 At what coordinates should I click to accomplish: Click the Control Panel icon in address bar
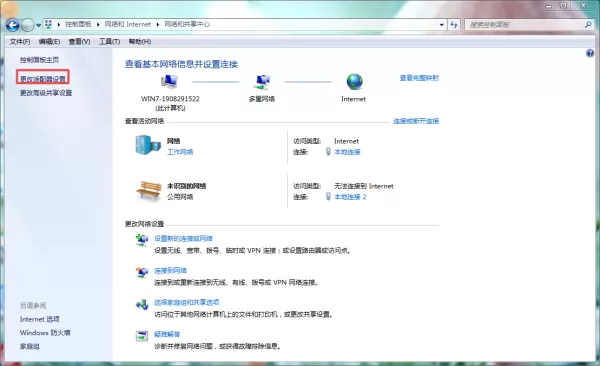pyautogui.click(x=48, y=25)
